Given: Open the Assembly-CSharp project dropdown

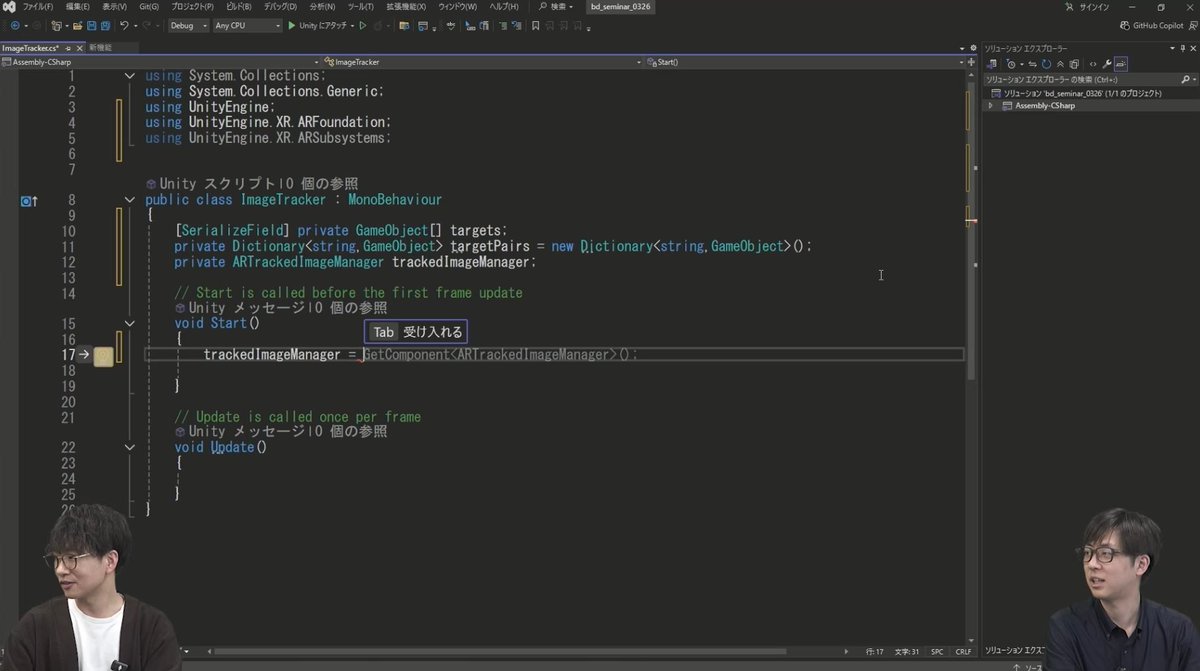Looking at the screenshot, I should [161, 62].
